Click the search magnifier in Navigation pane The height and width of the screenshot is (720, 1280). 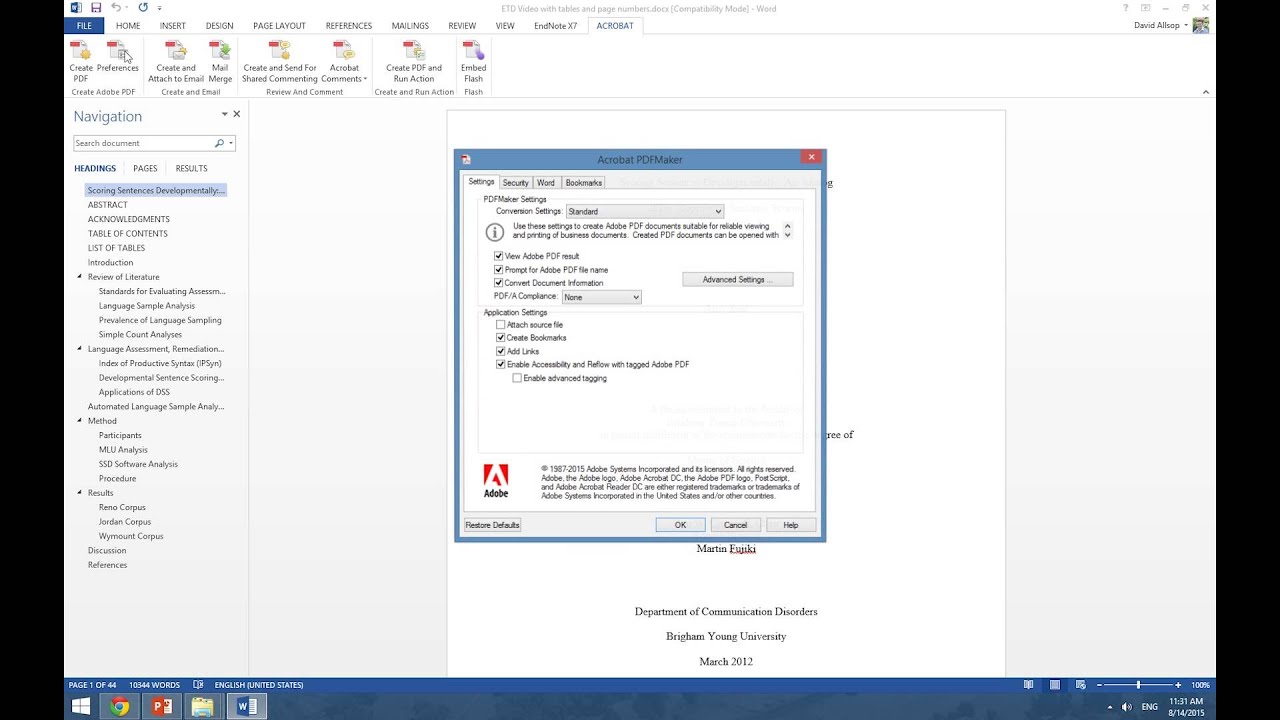click(219, 143)
